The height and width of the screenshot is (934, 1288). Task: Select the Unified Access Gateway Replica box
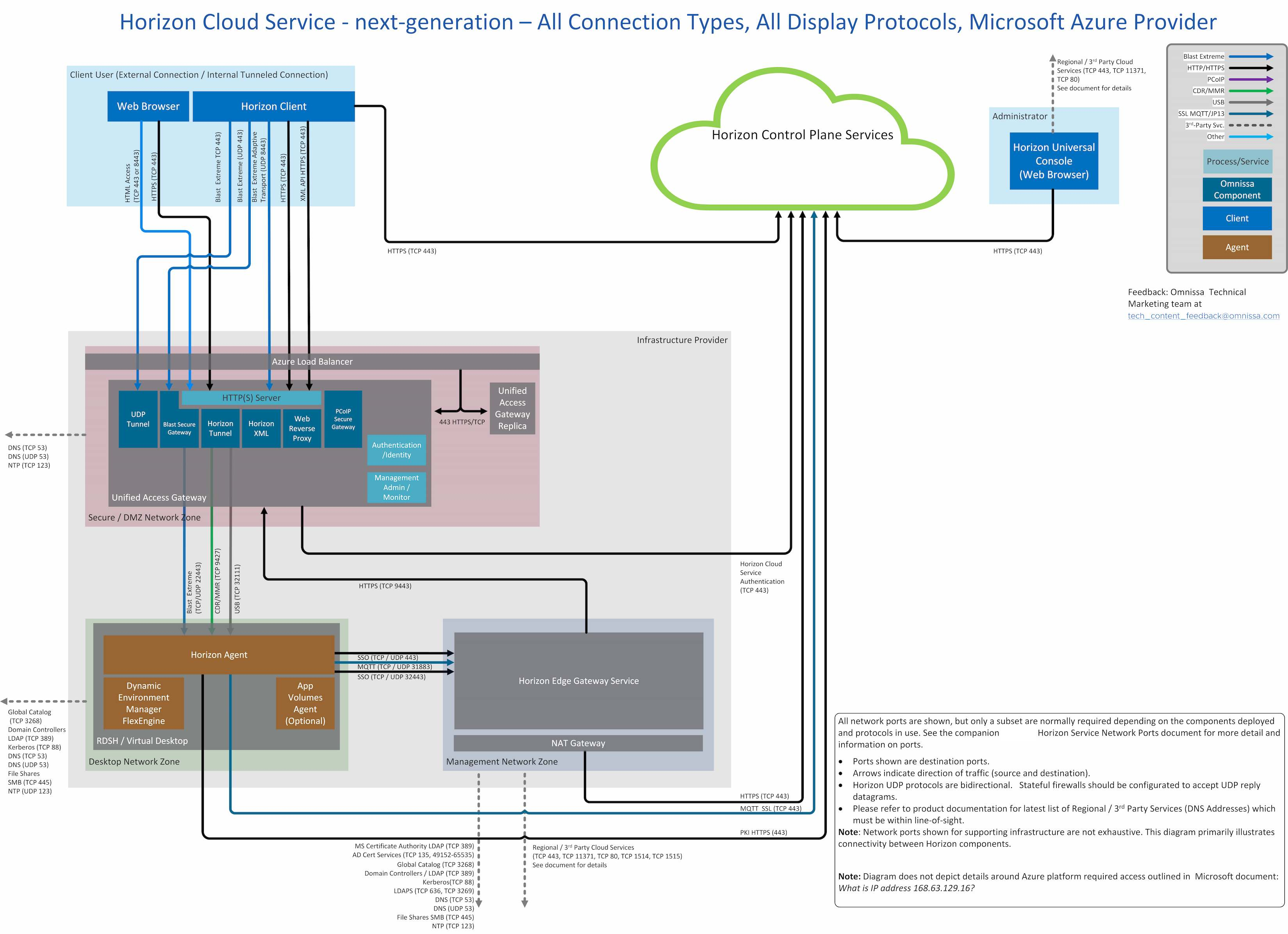(x=512, y=409)
